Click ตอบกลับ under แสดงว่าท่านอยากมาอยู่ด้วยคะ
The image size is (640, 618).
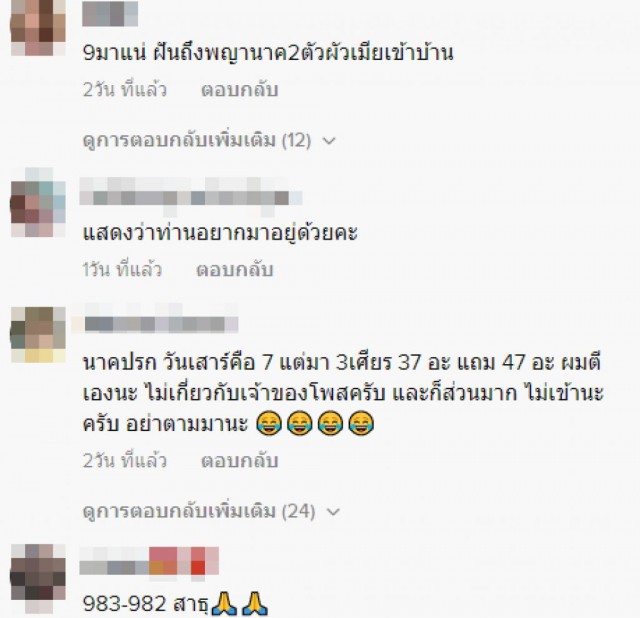click(x=235, y=270)
